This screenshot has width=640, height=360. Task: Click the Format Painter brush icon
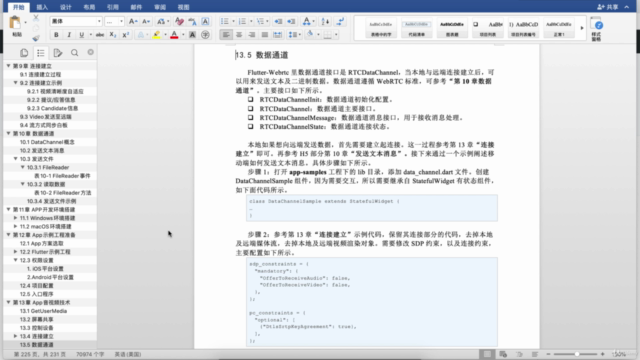click(x=36, y=38)
